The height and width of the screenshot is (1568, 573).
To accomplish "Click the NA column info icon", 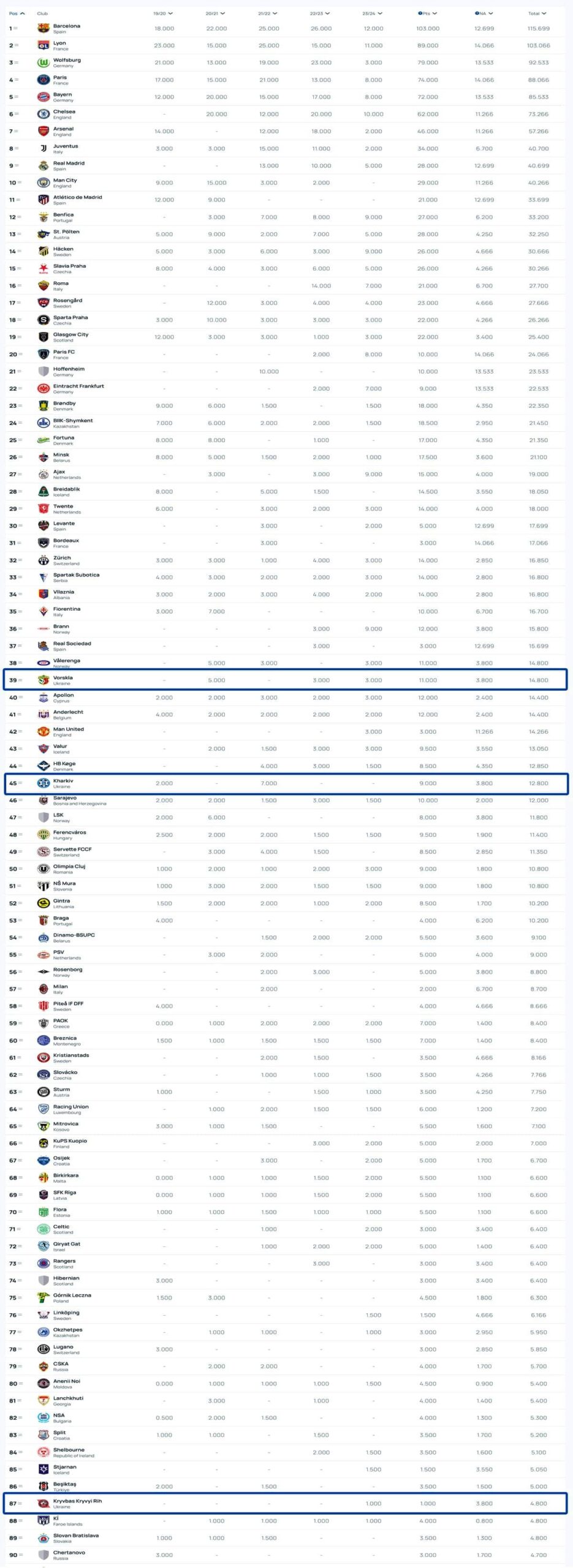I will [477, 13].
